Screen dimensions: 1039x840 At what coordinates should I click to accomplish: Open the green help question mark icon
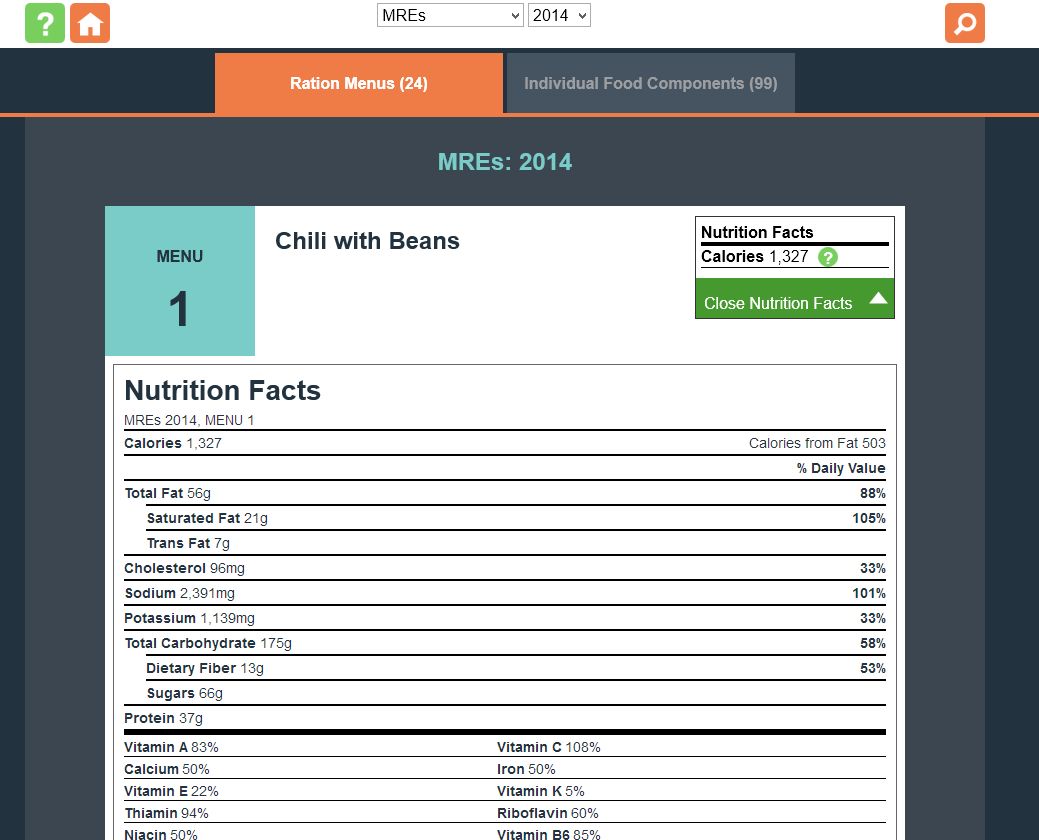[x=45, y=22]
